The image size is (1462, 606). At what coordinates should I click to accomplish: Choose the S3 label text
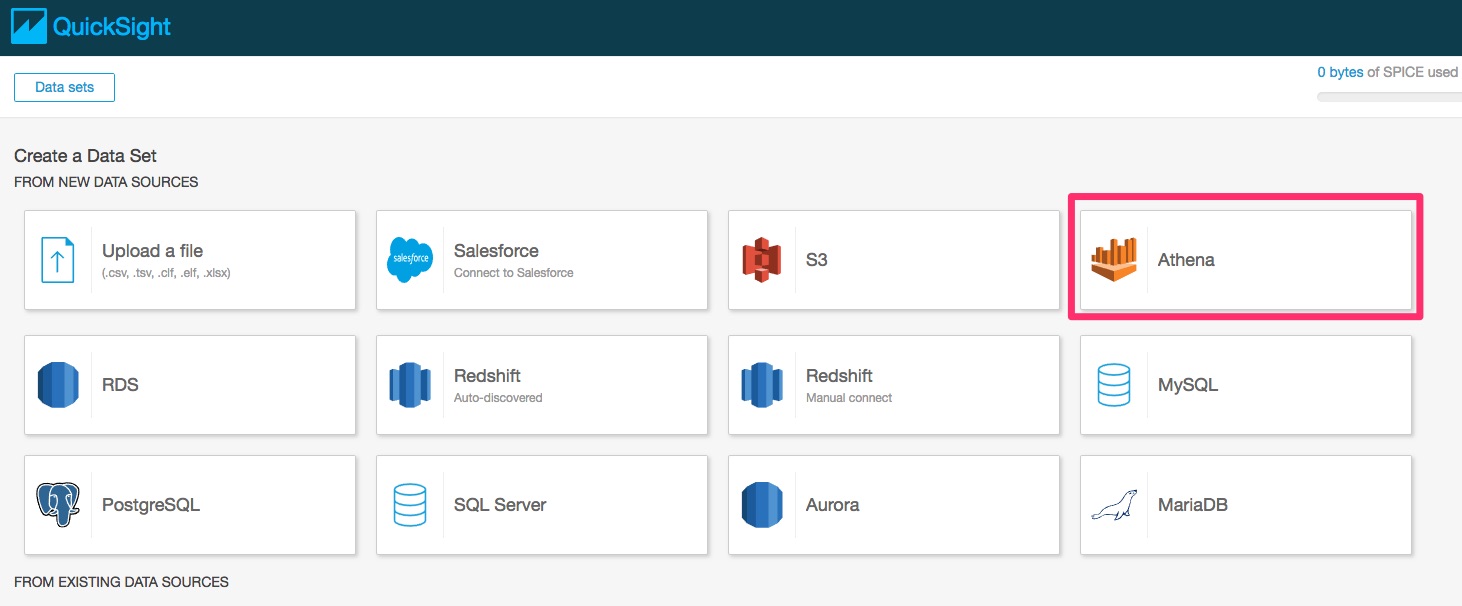817,260
